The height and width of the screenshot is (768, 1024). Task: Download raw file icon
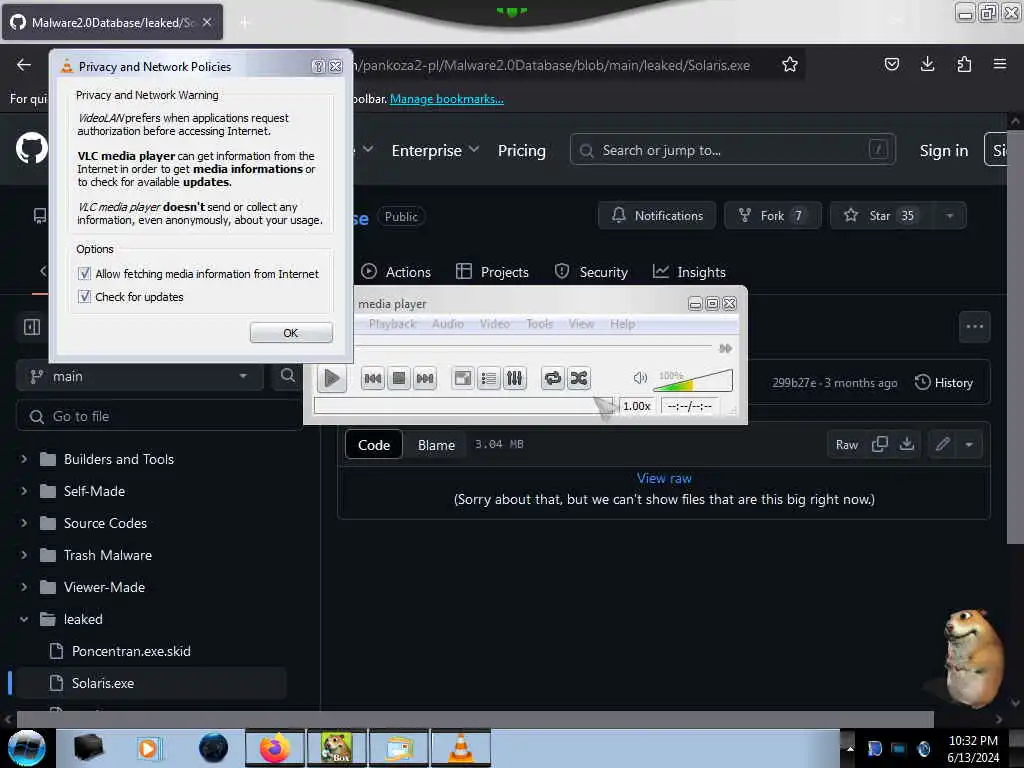(x=906, y=445)
